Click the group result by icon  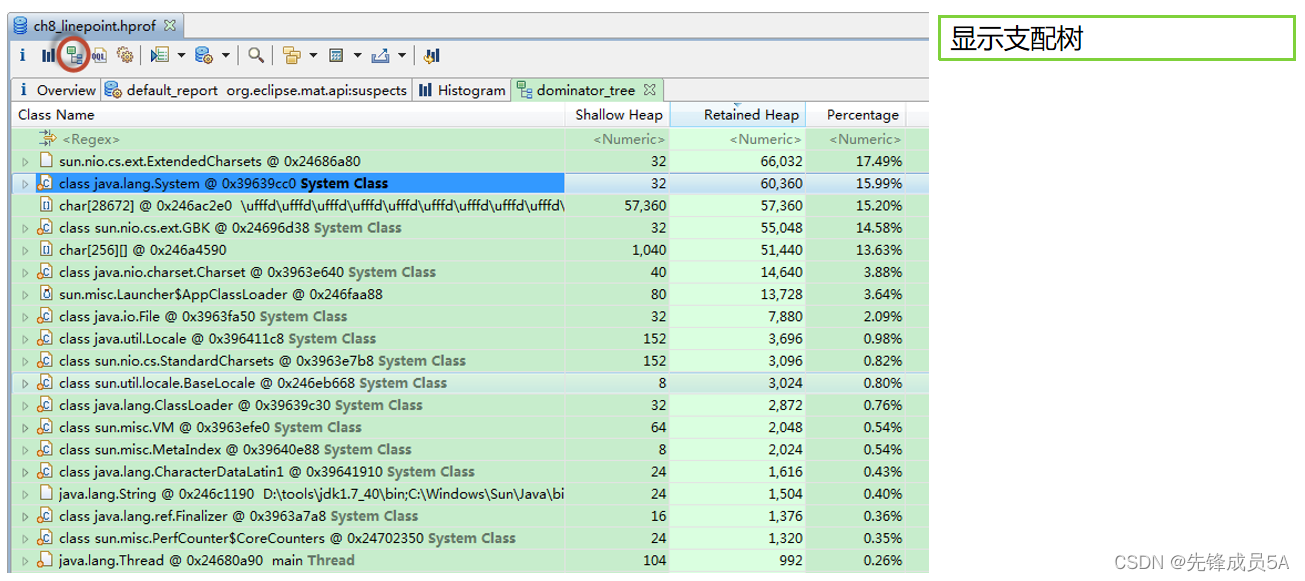tap(292, 56)
